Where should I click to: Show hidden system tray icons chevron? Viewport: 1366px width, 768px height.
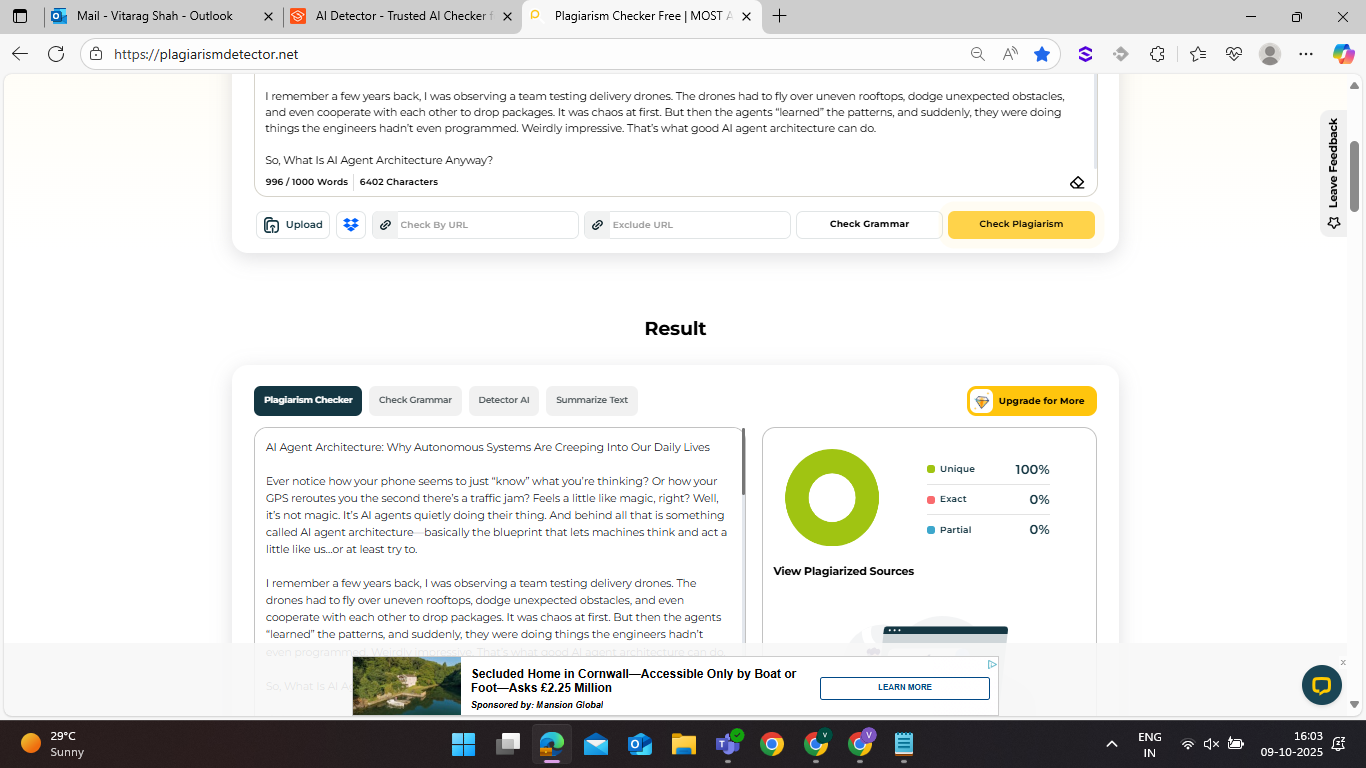1111,744
